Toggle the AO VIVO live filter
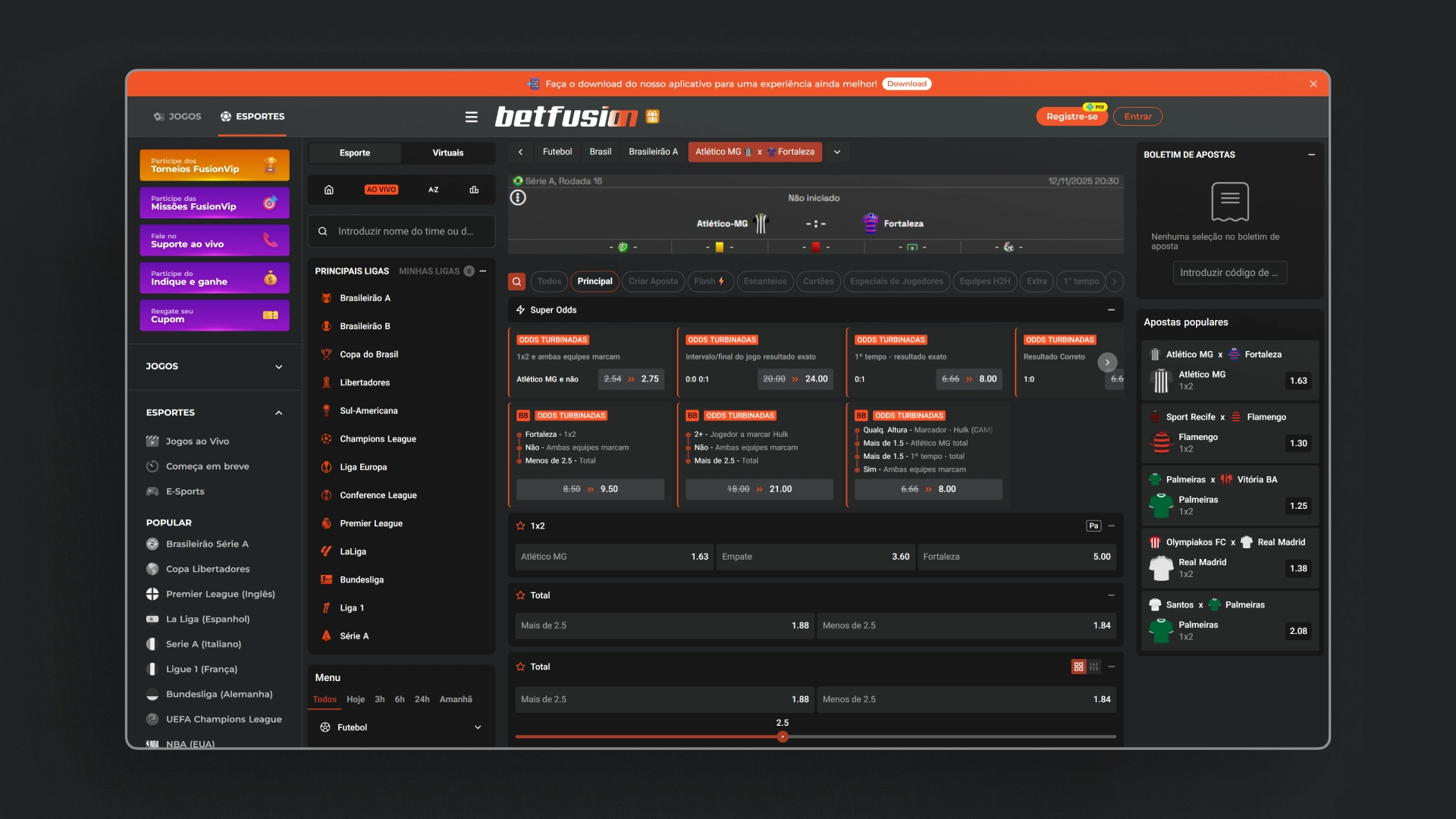Viewport: 1456px width, 819px height. click(381, 190)
